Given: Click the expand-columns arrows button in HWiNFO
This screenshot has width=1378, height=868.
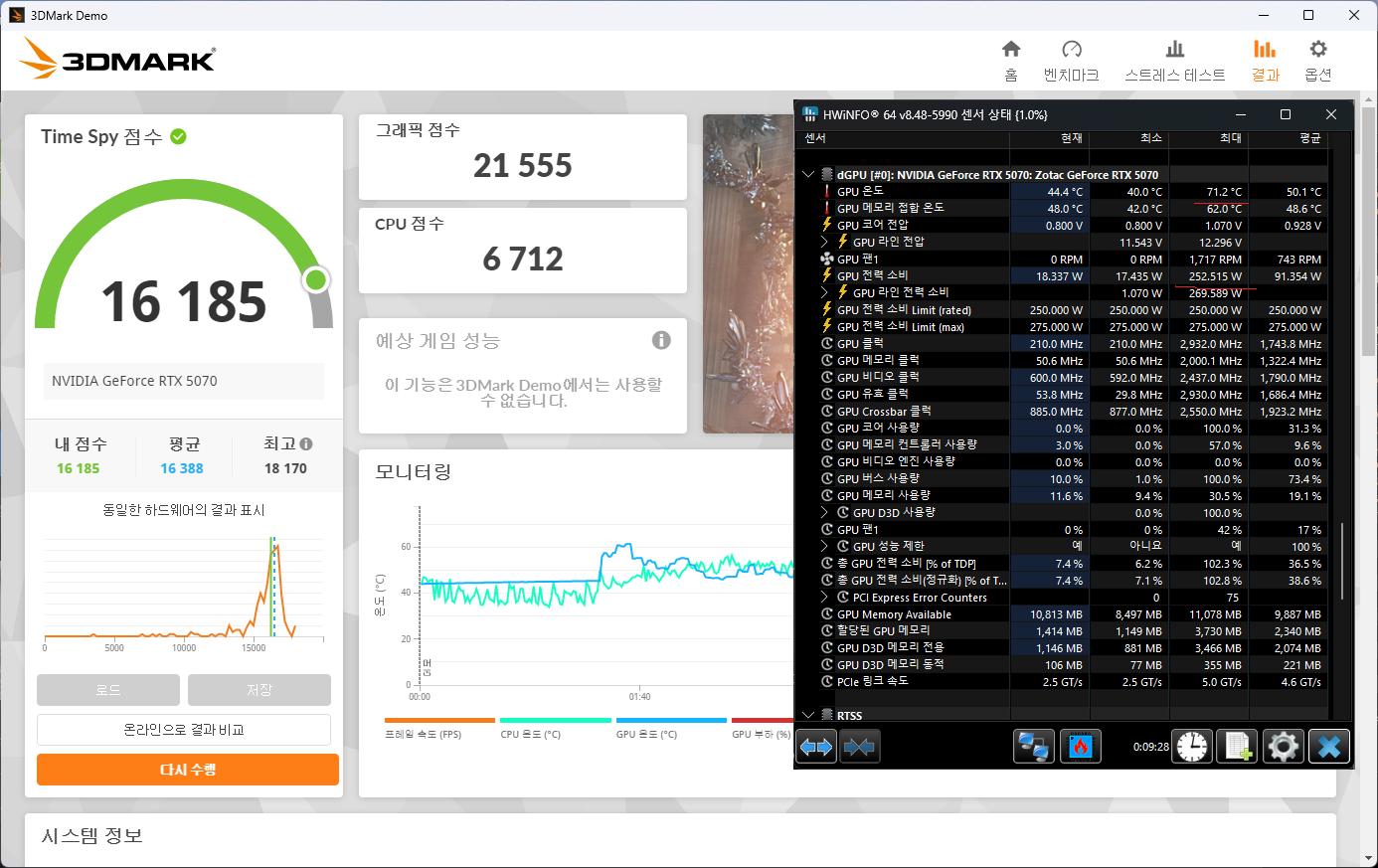Looking at the screenshot, I should [x=816, y=746].
